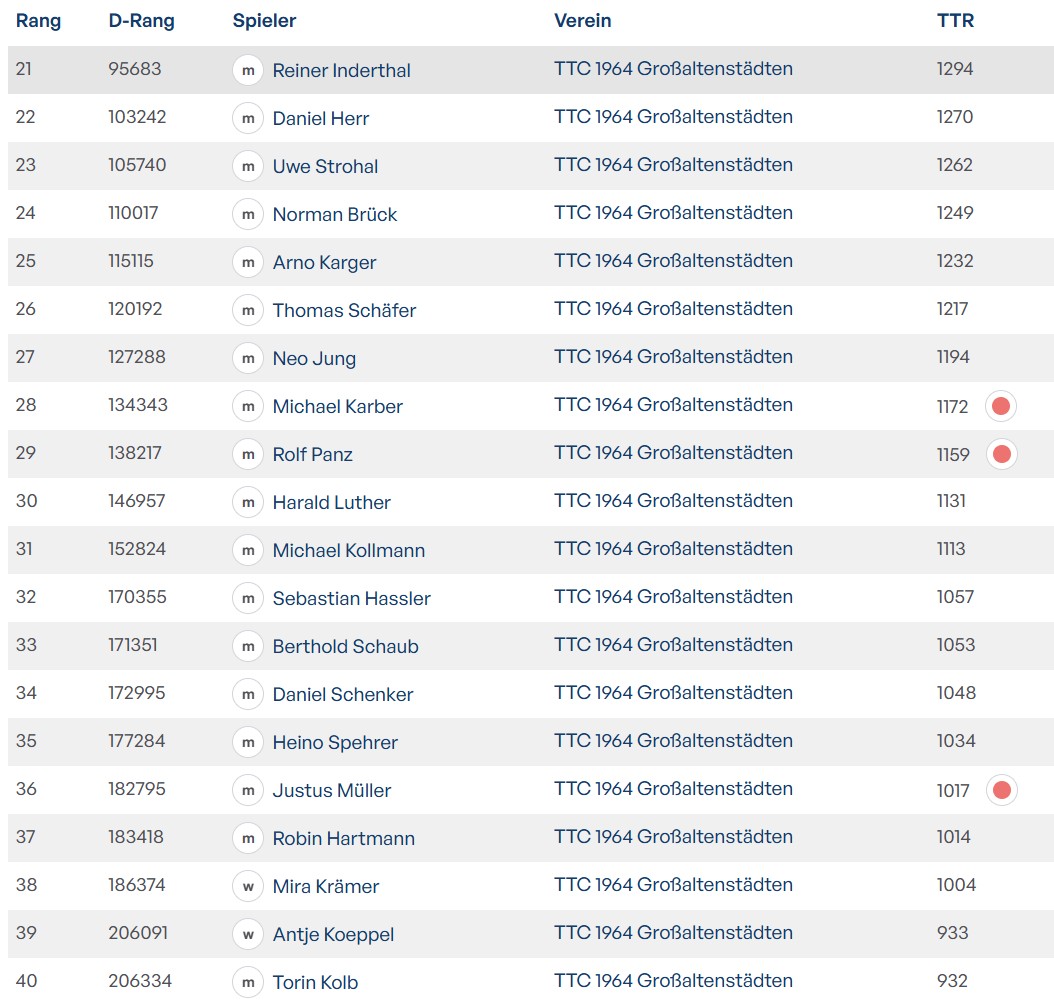Click TTR value 1034 for Heino Spehrer
The image size is (1054, 1004).
point(956,741)
